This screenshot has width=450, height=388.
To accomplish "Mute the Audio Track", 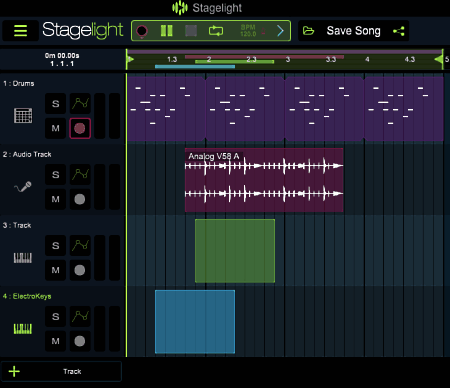I will (55, 199).
